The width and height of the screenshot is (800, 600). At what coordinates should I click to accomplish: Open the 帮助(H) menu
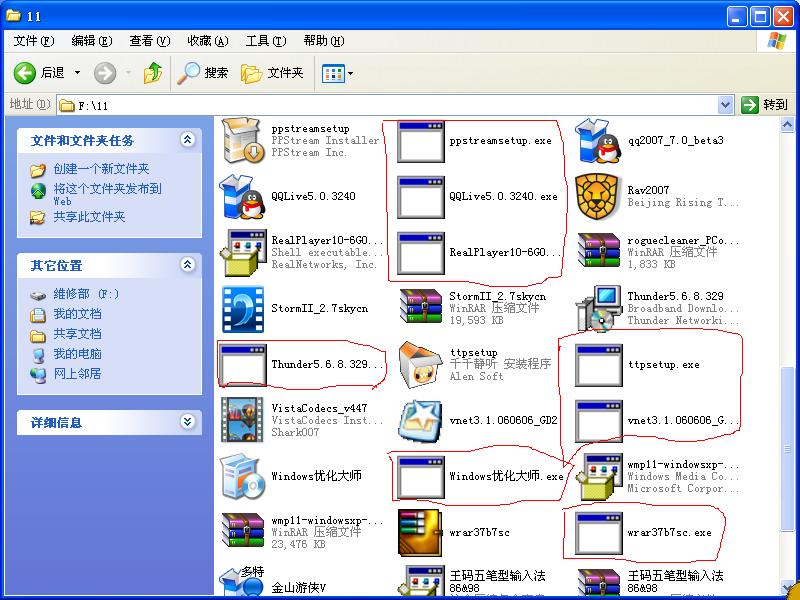(324, 41)
